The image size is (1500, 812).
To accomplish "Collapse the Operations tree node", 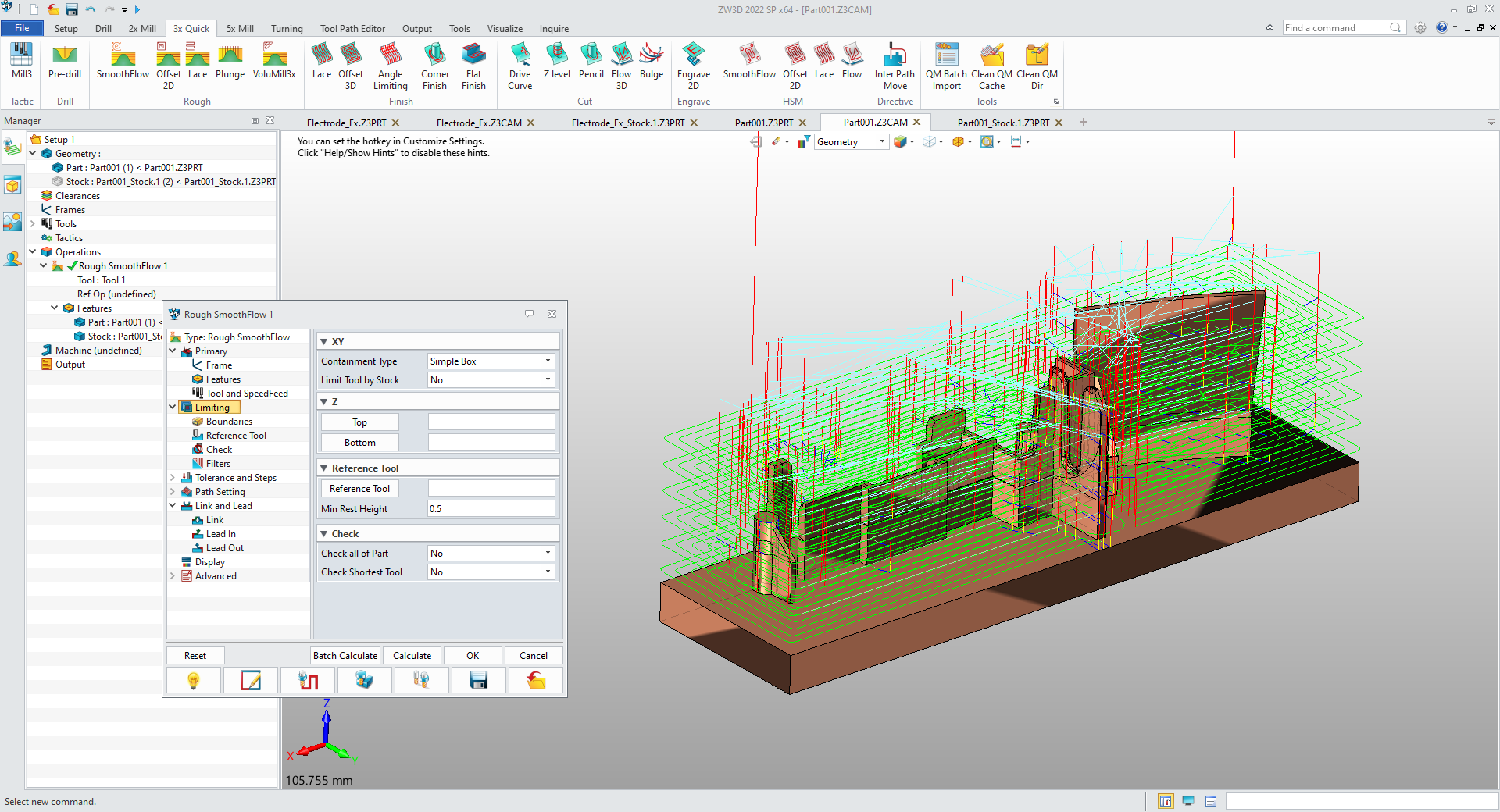I will pyautogui.click(x=33, y=252).
